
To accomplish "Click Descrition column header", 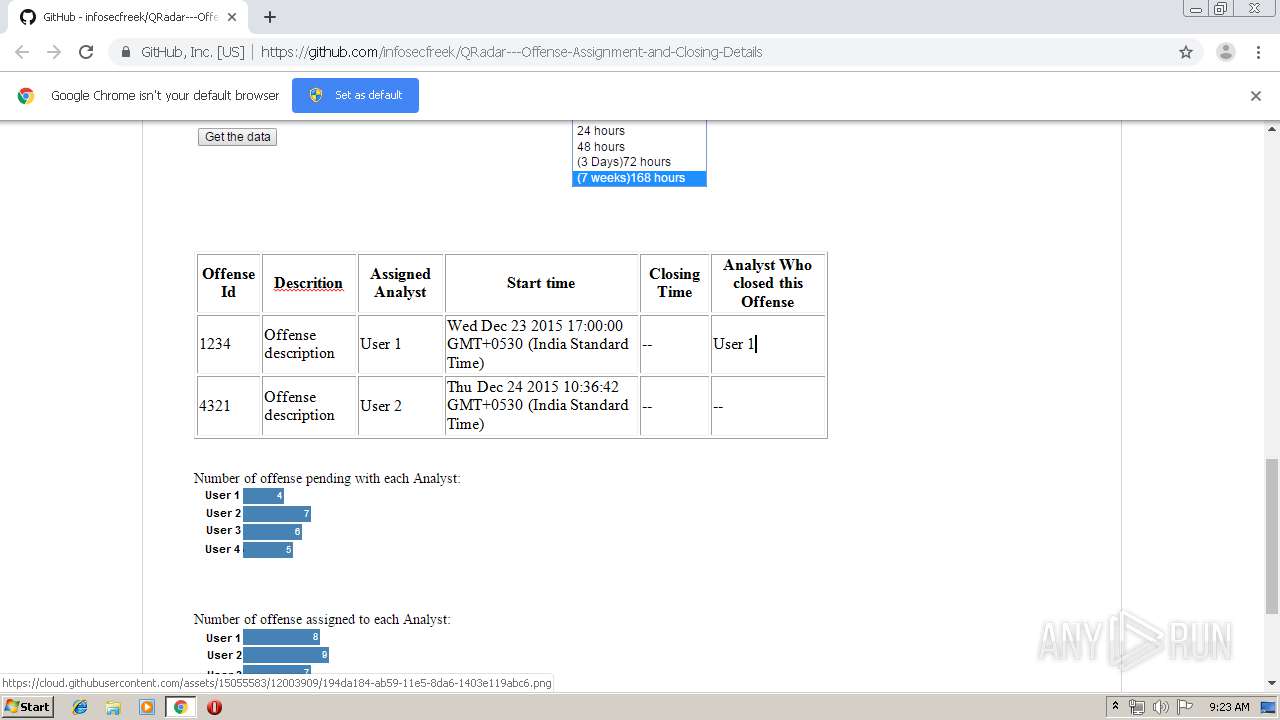I will (x=309, y=283).
